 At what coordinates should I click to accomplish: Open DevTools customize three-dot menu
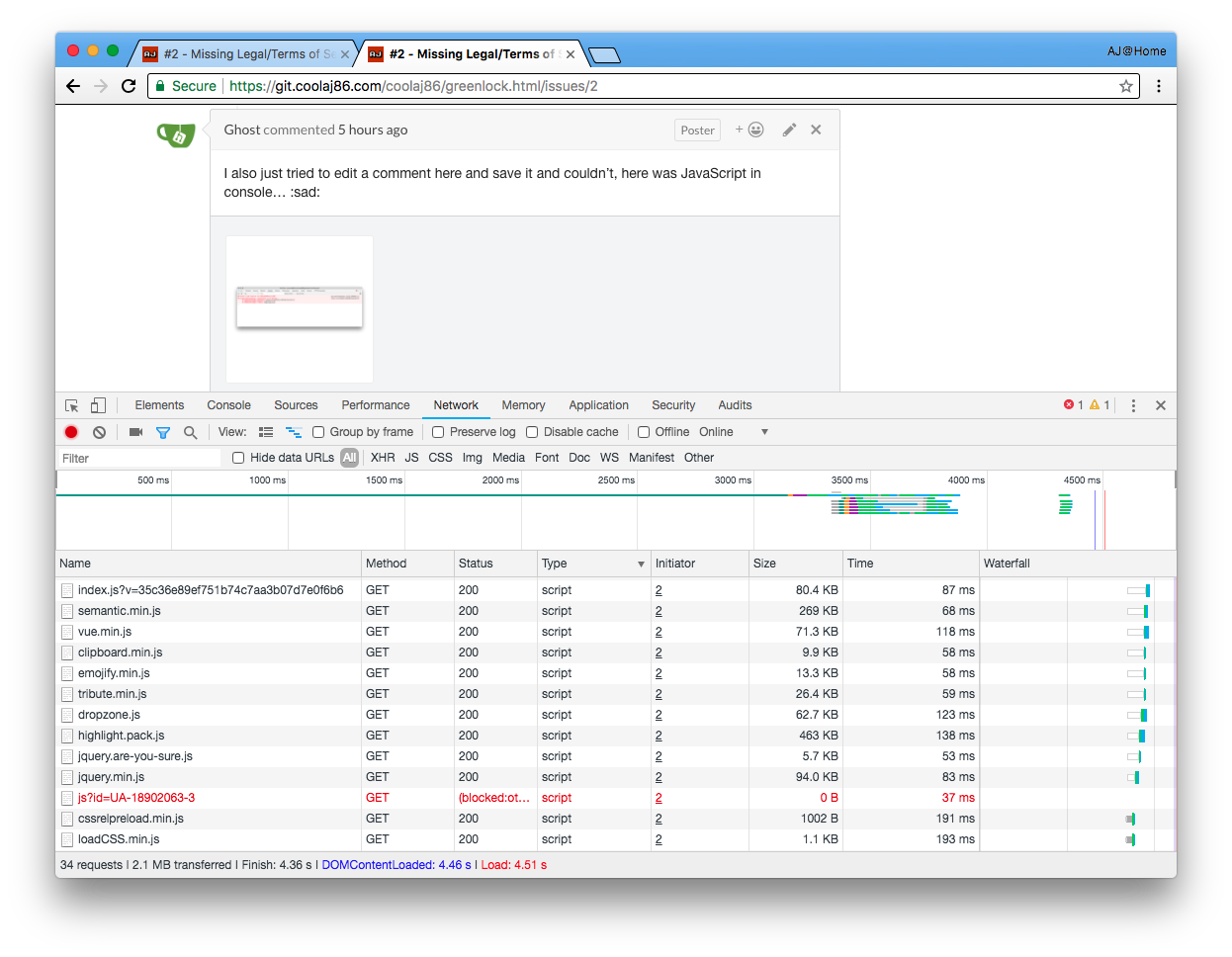[1133, 405]
